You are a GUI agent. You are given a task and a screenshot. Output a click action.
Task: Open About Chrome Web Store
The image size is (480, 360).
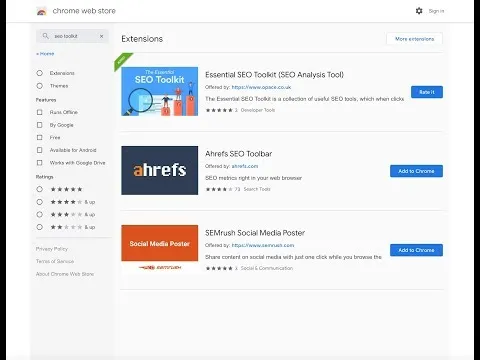tap(65, 274)
